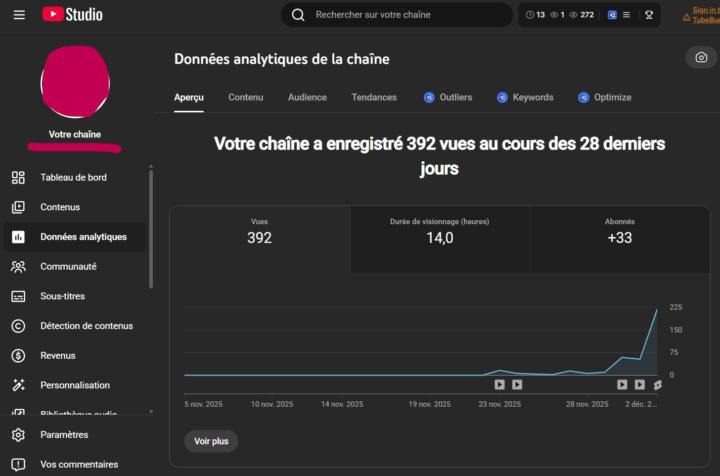The height and width of the screenshot is (476, 720).
Task: Click the dollar icon for Revenus
Action: pyautogui.click(x=18, y=355)
